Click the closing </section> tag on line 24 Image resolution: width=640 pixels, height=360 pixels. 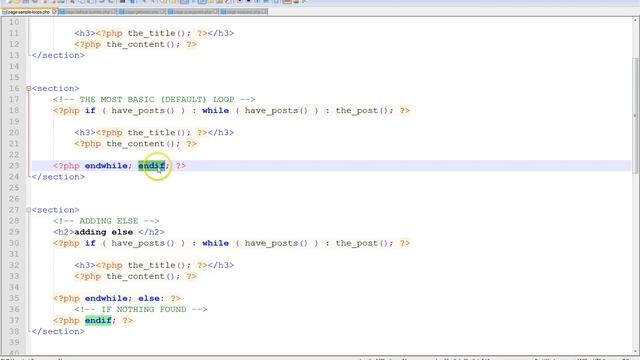tap(58, 177)
